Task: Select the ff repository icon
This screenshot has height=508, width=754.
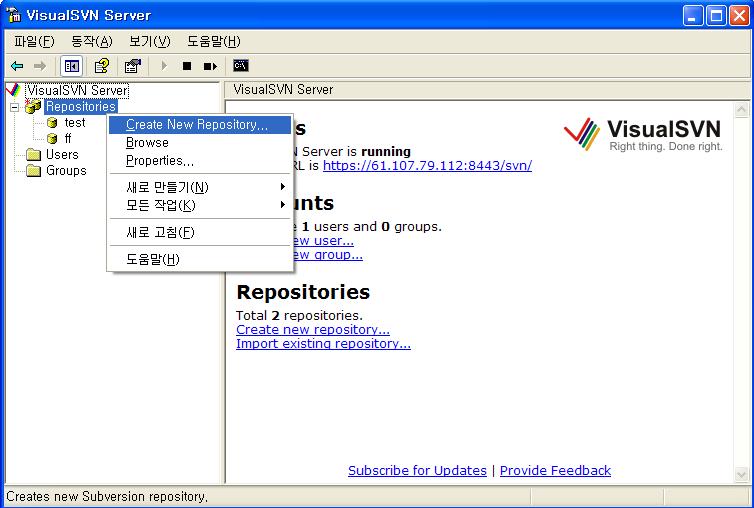Action: coord(52,139)
